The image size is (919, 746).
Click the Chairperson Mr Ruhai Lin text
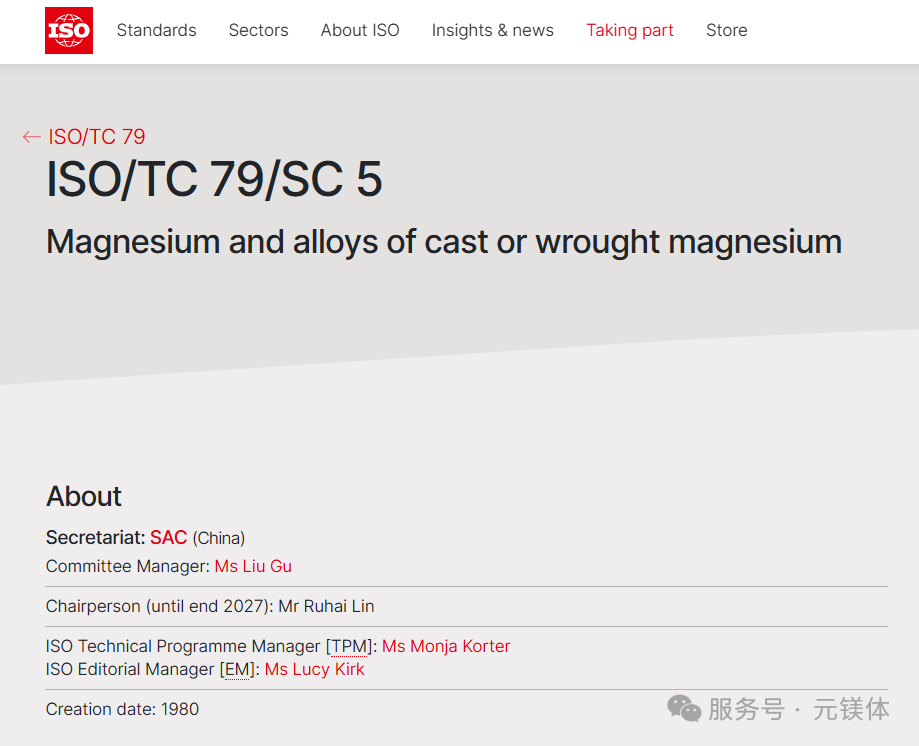(210, 606)
